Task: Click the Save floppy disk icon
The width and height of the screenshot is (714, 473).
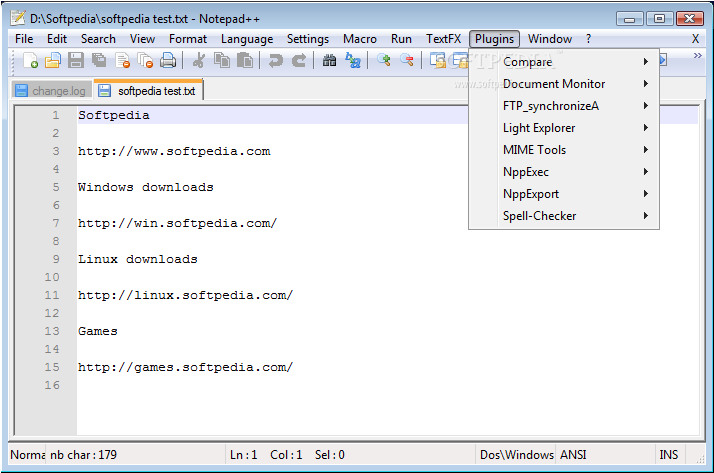Action: (76, 60)
